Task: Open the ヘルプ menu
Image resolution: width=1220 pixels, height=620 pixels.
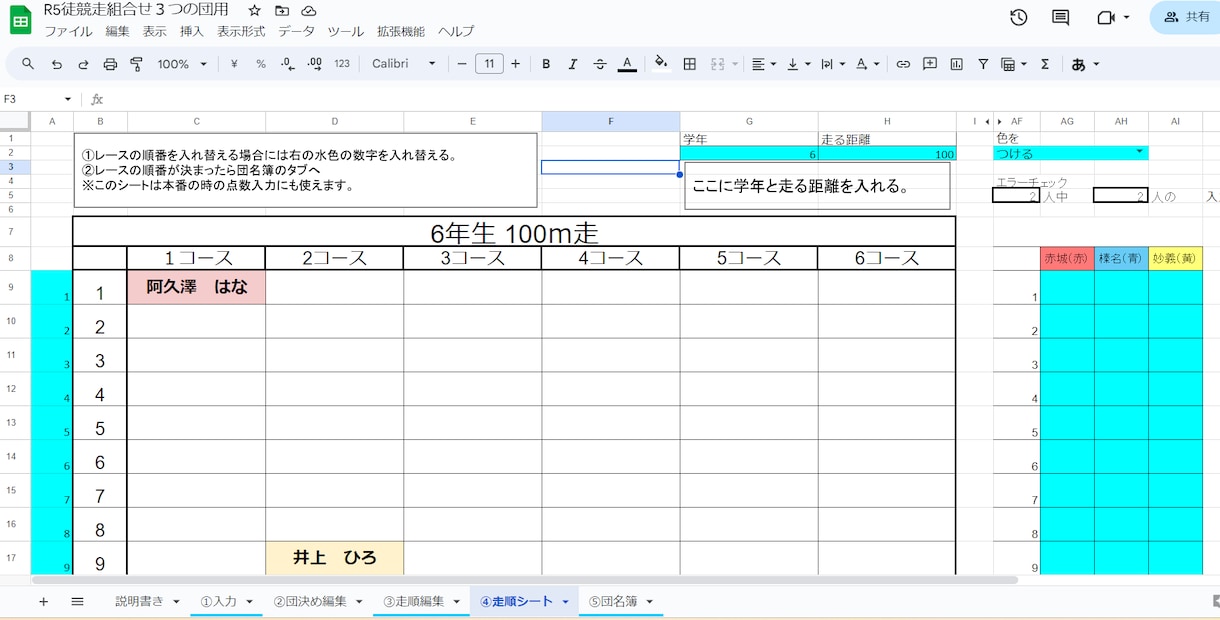Action: click(456, 32)
